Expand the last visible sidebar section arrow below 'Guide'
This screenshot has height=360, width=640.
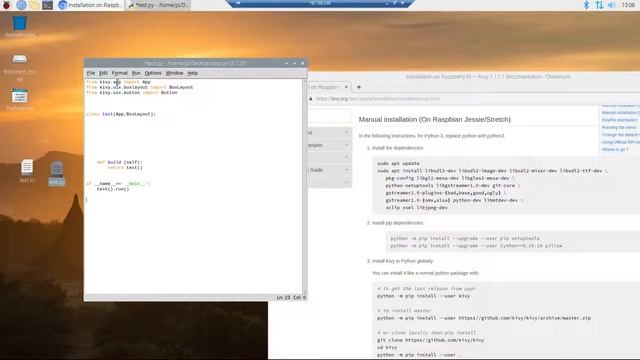[x=346, y=182]
